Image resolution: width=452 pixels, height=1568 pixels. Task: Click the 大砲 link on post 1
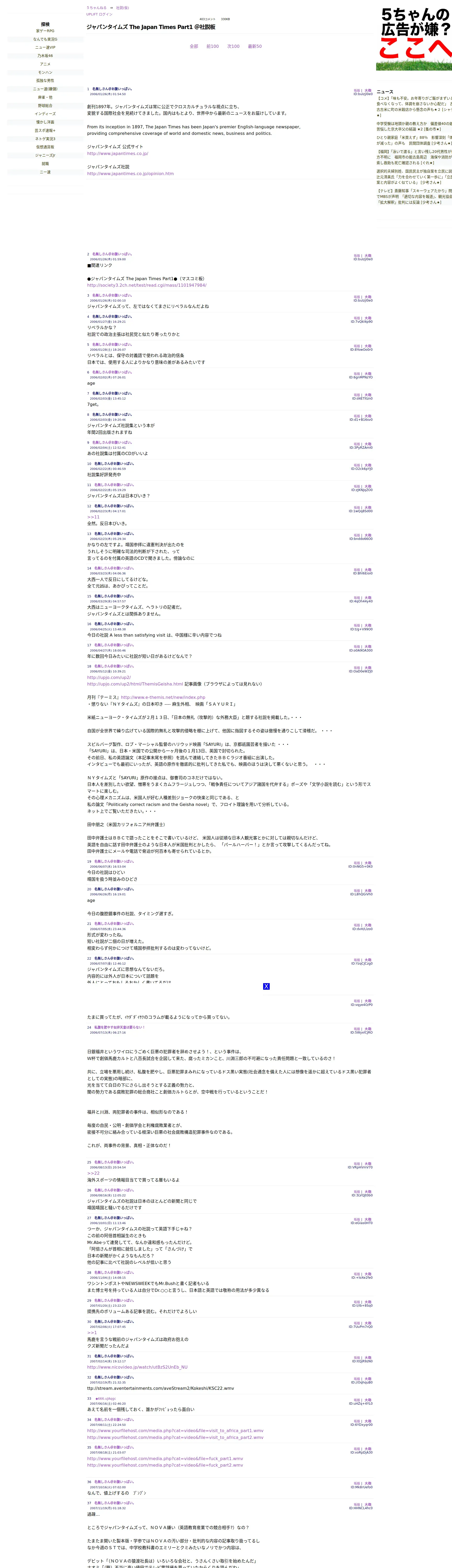coord(368,91)
